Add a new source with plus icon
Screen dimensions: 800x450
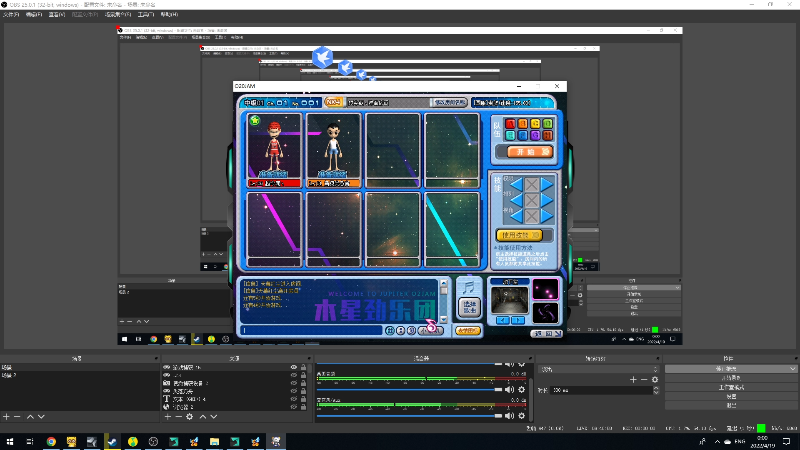click(x=167, y=417)
